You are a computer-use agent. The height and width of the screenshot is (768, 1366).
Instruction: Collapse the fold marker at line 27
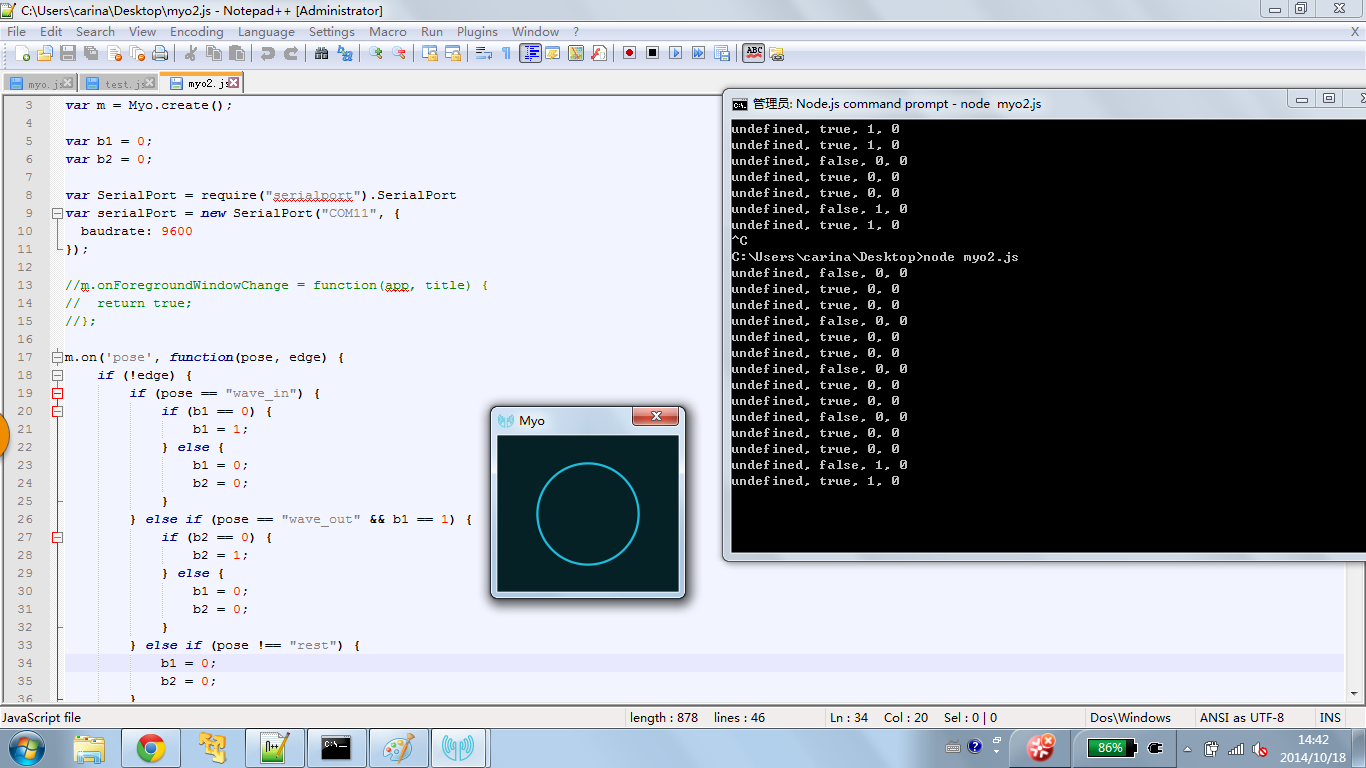[x=57, y=537]
